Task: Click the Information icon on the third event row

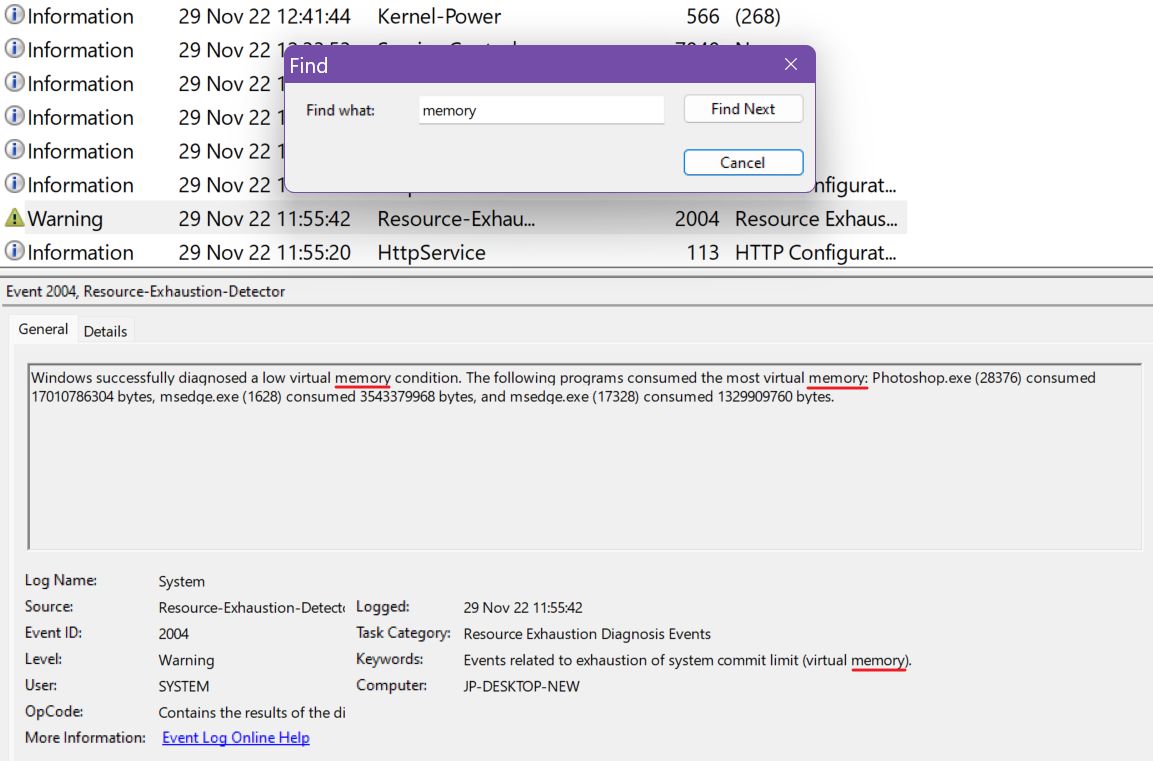Action: 14,84
